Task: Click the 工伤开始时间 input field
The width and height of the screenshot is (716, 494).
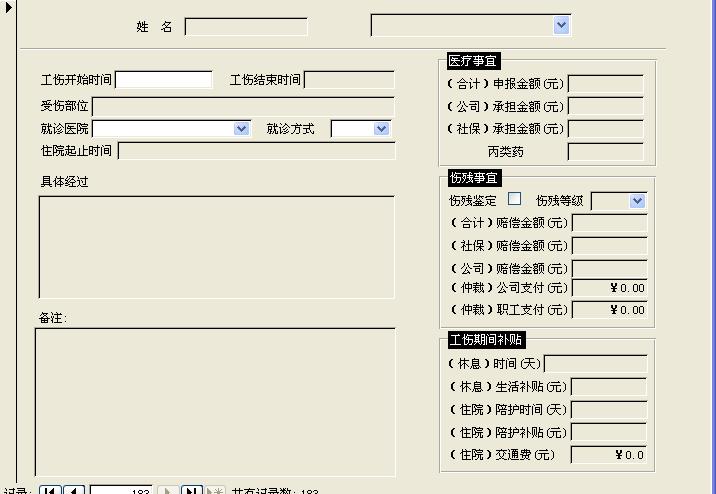Action: coord(164,80)
